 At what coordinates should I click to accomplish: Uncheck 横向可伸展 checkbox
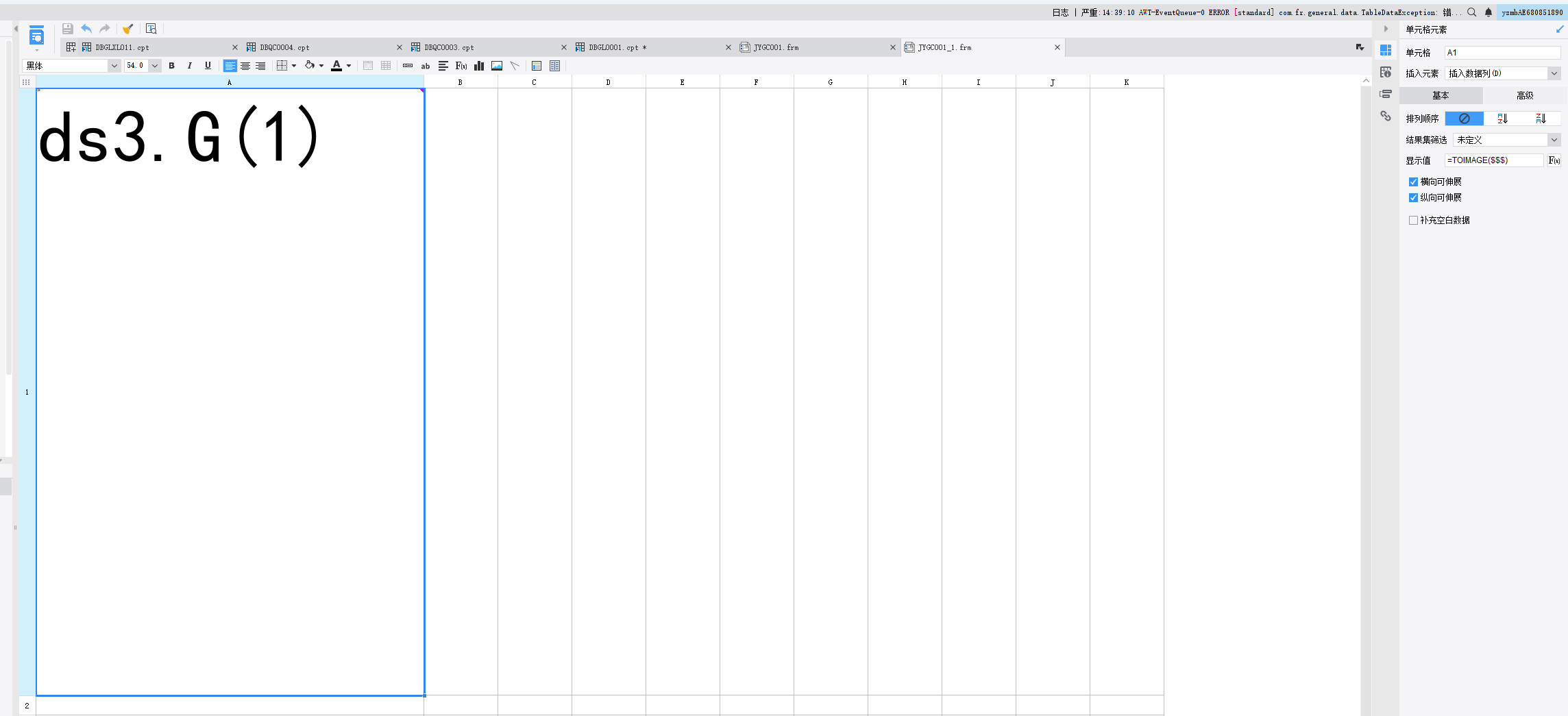click(1413, 182)
